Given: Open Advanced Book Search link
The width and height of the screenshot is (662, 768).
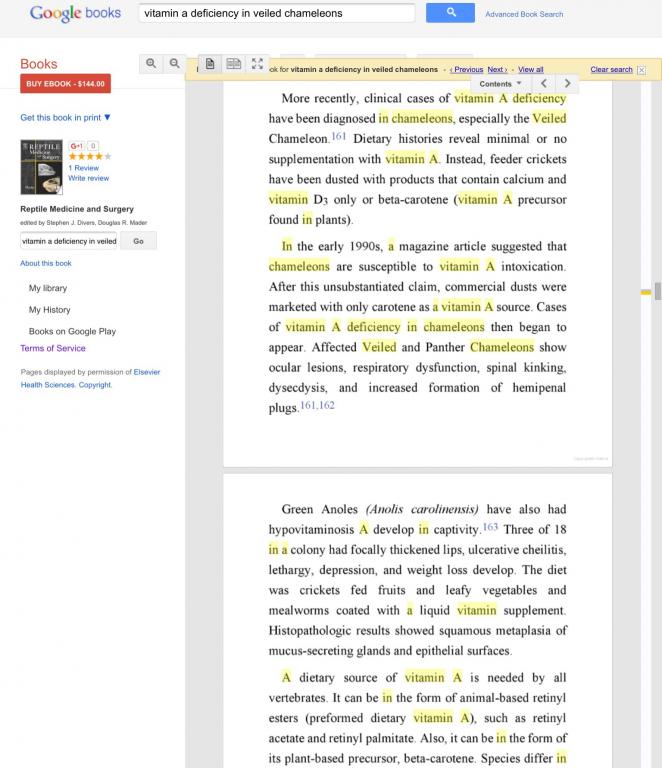Looking at the screenshot, I should tap(524, 14).
